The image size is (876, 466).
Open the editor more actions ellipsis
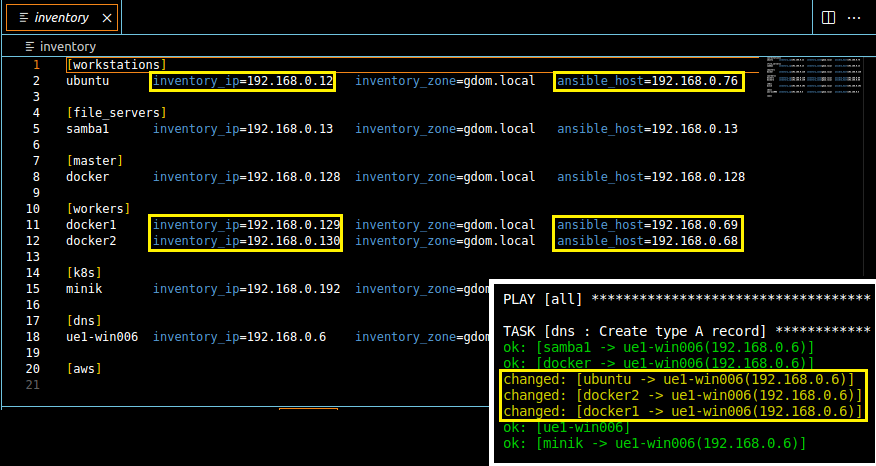click(x=854, y=17)
